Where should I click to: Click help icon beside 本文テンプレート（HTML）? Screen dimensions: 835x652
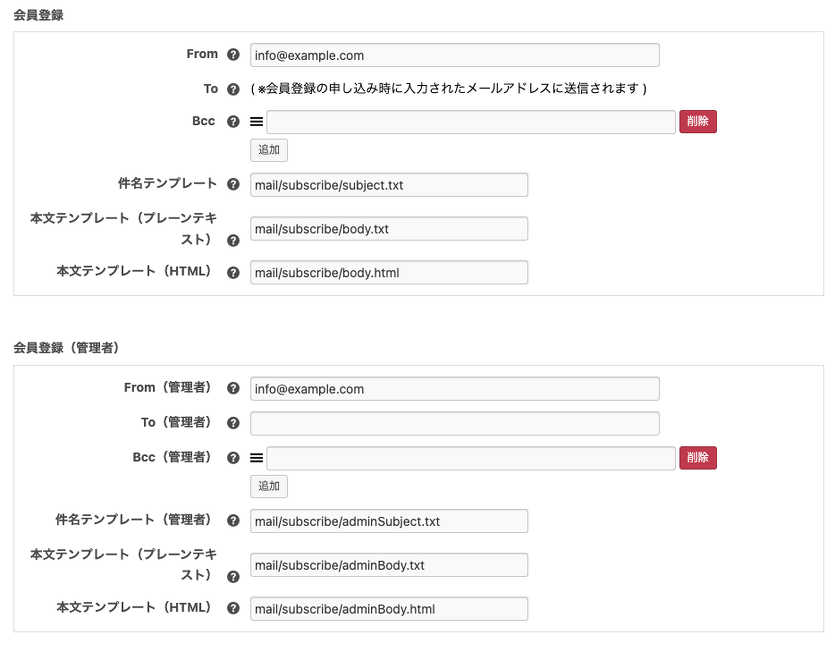coord(233,272)
